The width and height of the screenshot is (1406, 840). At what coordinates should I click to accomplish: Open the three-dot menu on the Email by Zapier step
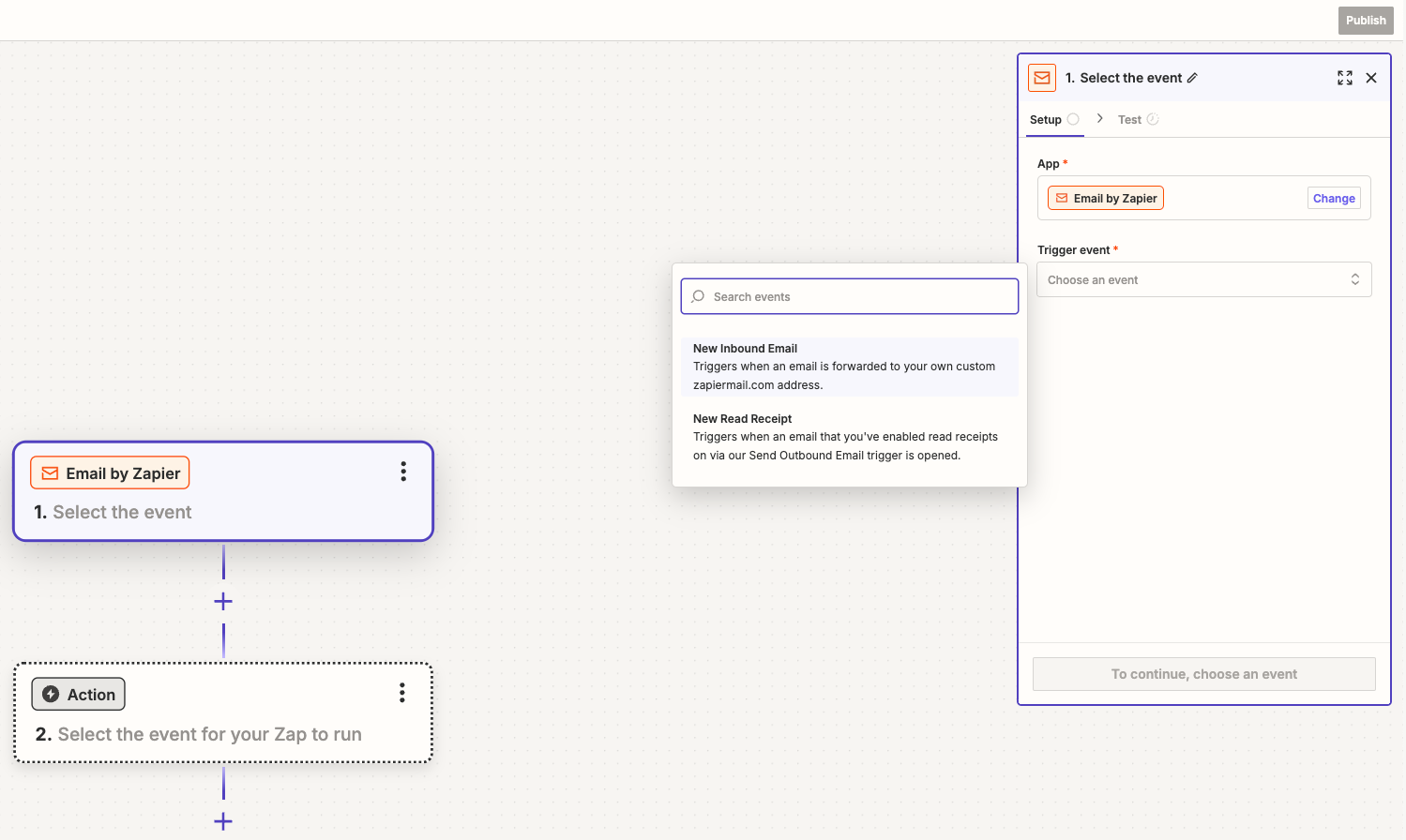[x=403, y=472]
